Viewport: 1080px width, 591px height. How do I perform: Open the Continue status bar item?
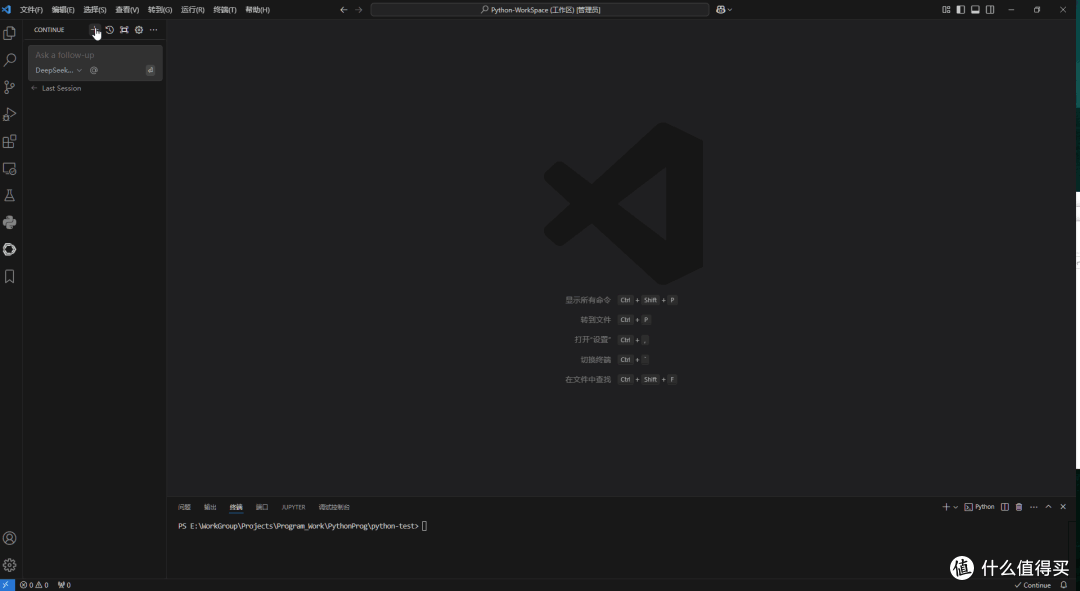(1032, 585)
